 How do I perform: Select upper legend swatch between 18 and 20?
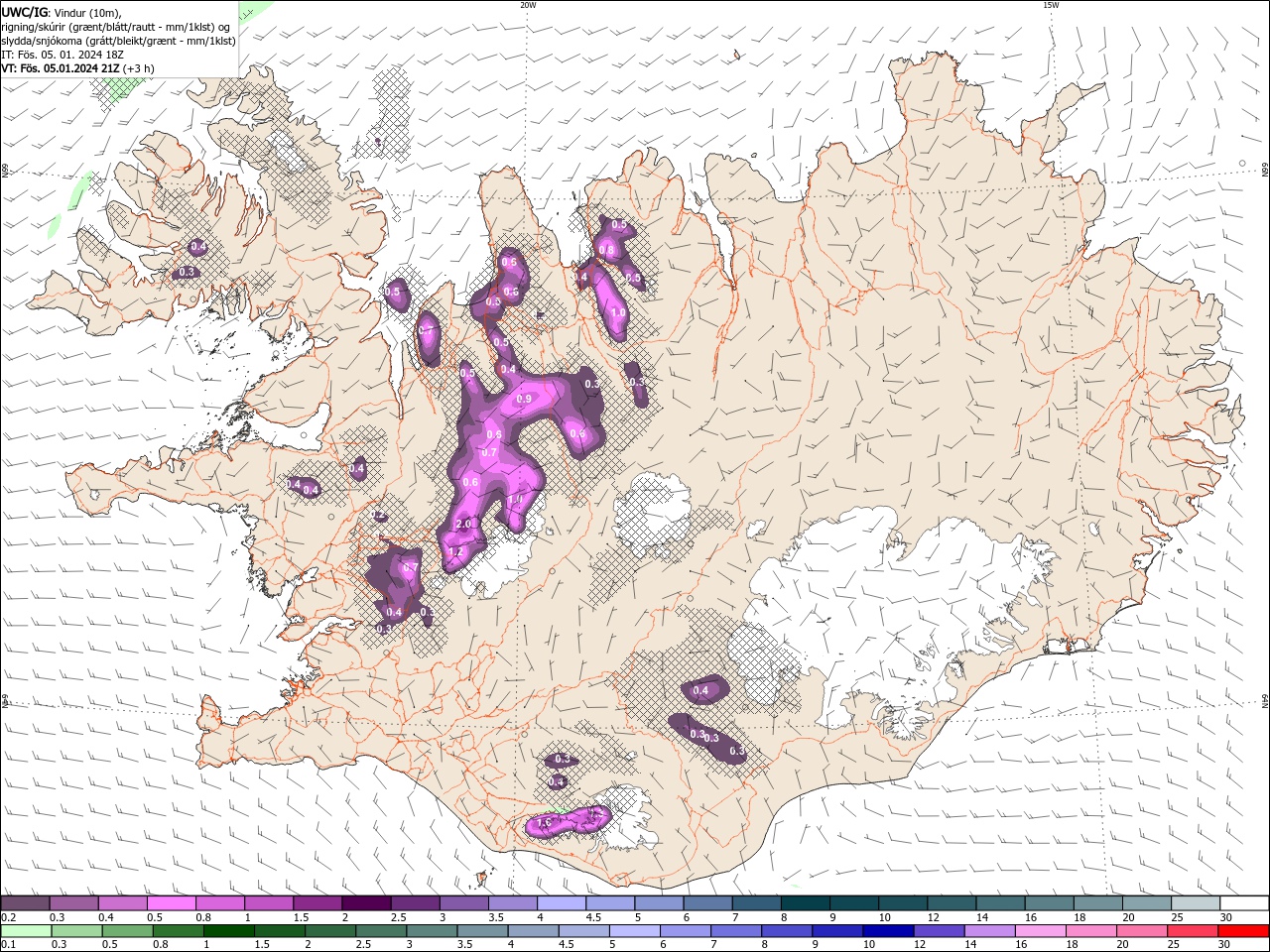pyautogui.click(x=1096, y=902)
